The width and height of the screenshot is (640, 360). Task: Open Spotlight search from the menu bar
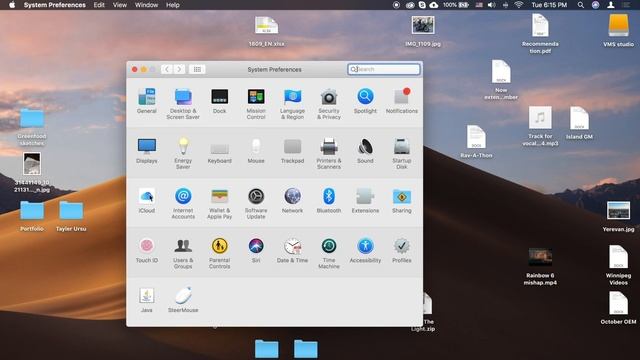coord(580,5)
